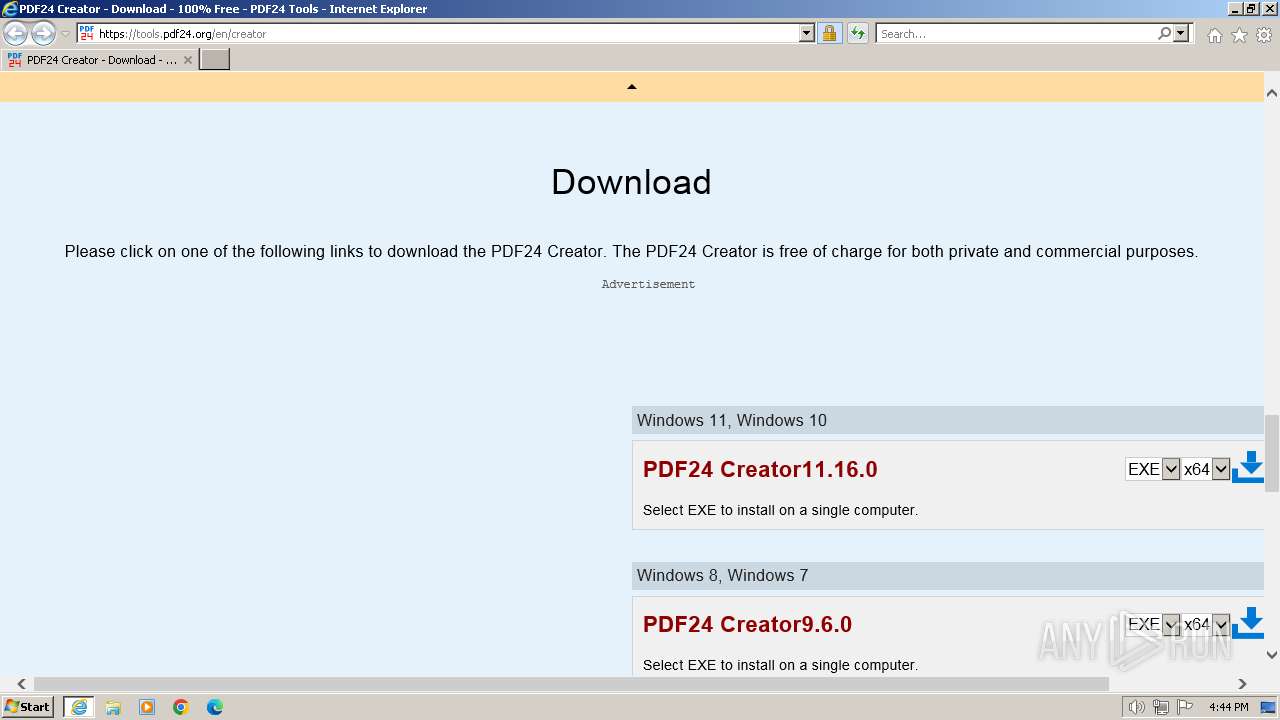This screenshot has width=1280, height=720.
Task: Open the address bar history dropdown
Action: 807,34
